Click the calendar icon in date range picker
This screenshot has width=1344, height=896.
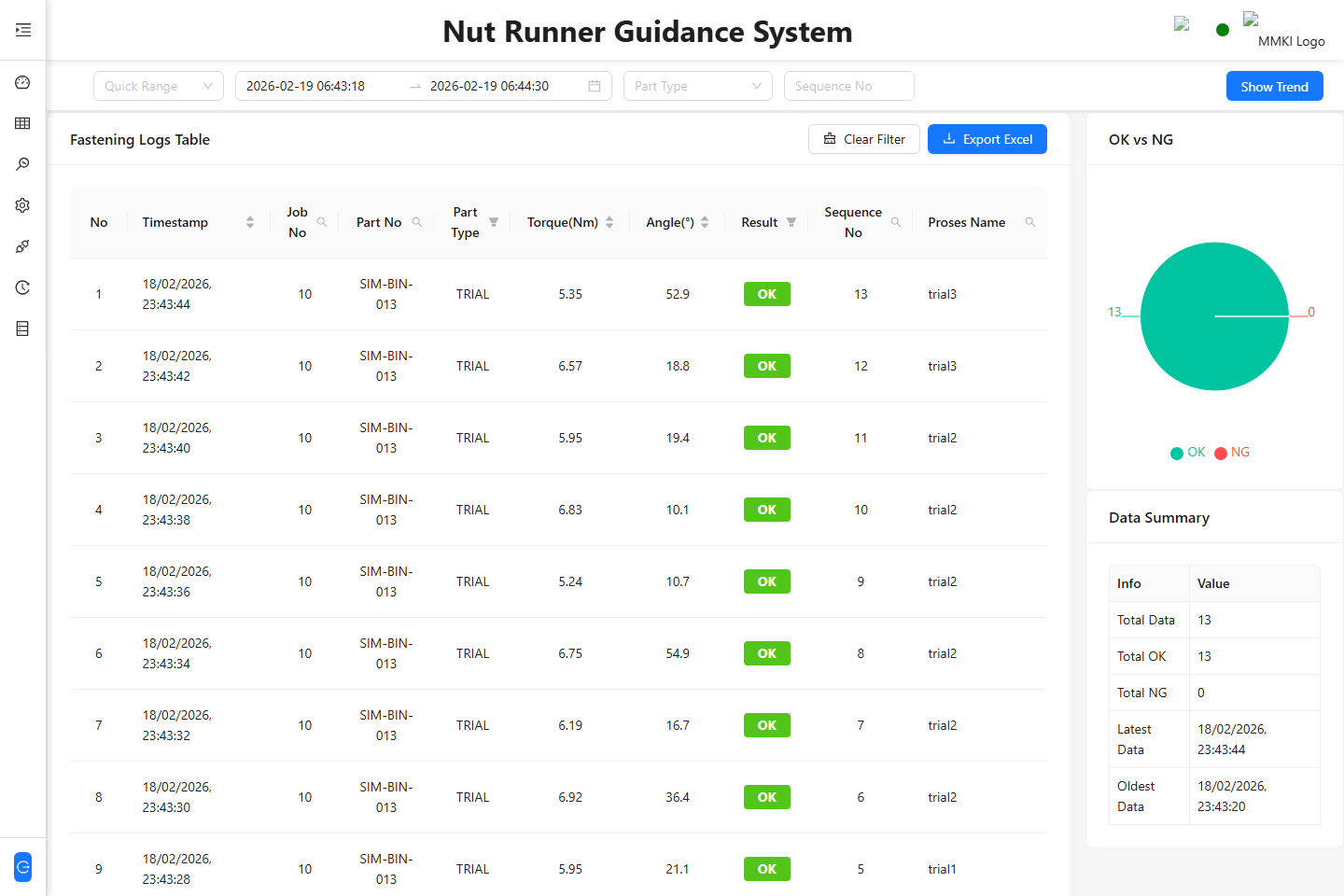click(595, 86)
